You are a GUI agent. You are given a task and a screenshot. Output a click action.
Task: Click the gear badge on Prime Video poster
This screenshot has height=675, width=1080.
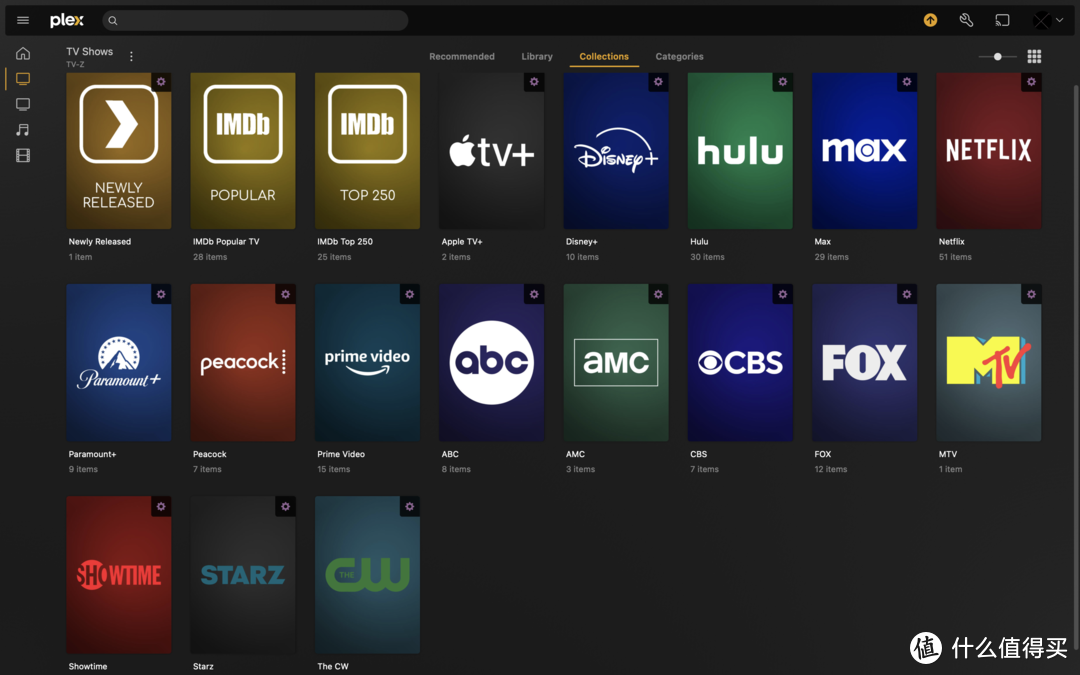pos(410,294)
